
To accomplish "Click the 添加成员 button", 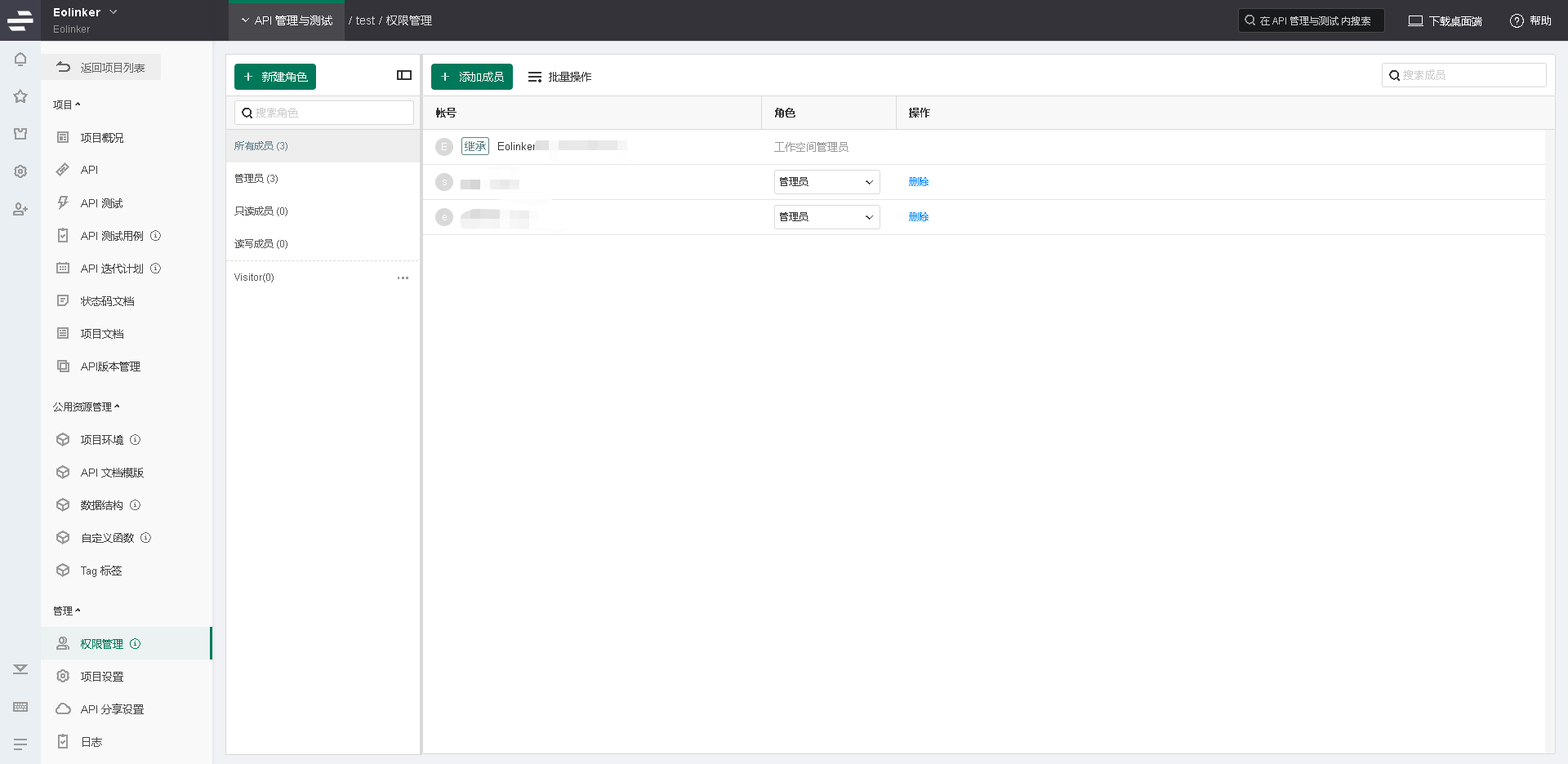I will (x=472, y=77).
